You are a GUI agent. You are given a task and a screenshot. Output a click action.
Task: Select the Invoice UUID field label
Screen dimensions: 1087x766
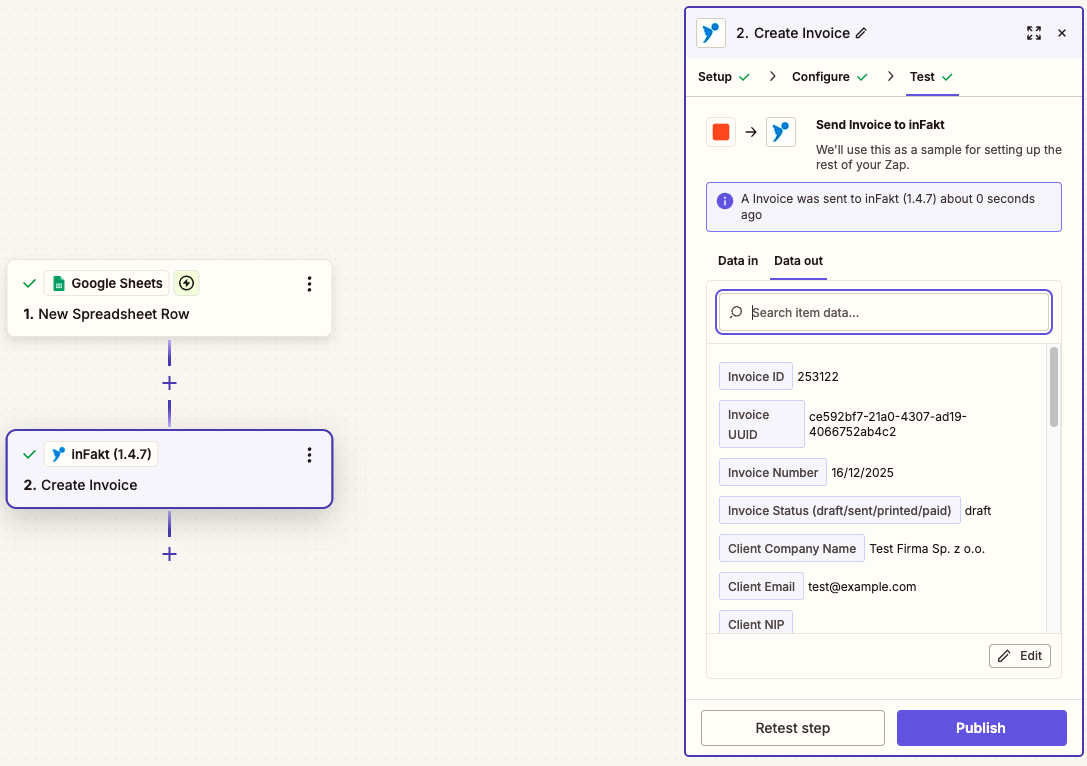(x=761, y=424)
